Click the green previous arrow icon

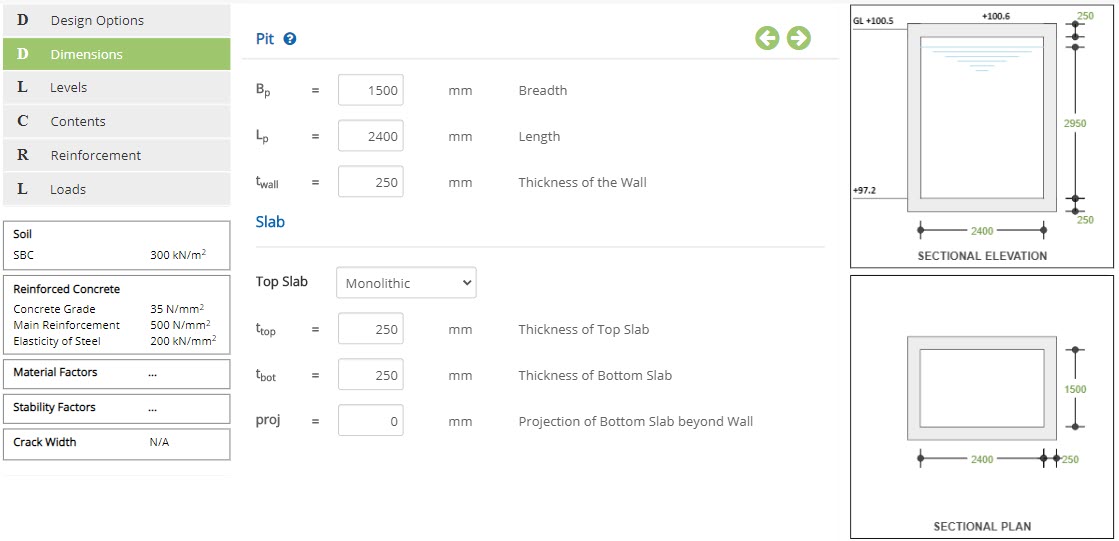pyautogui.click(x=767, y=38)
